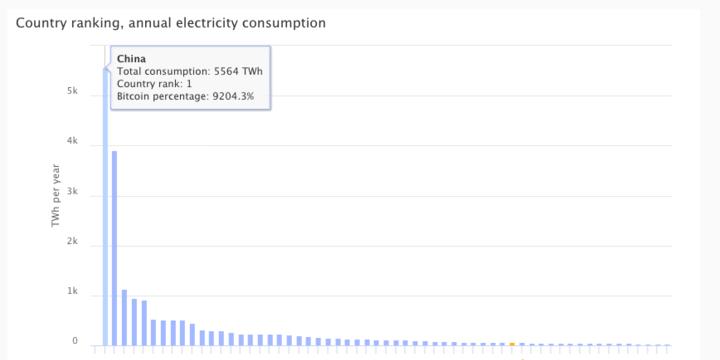Select the third-ranked bar just above 1k
Viewport: 720px width, 360px height.
(x=124, y=317)
